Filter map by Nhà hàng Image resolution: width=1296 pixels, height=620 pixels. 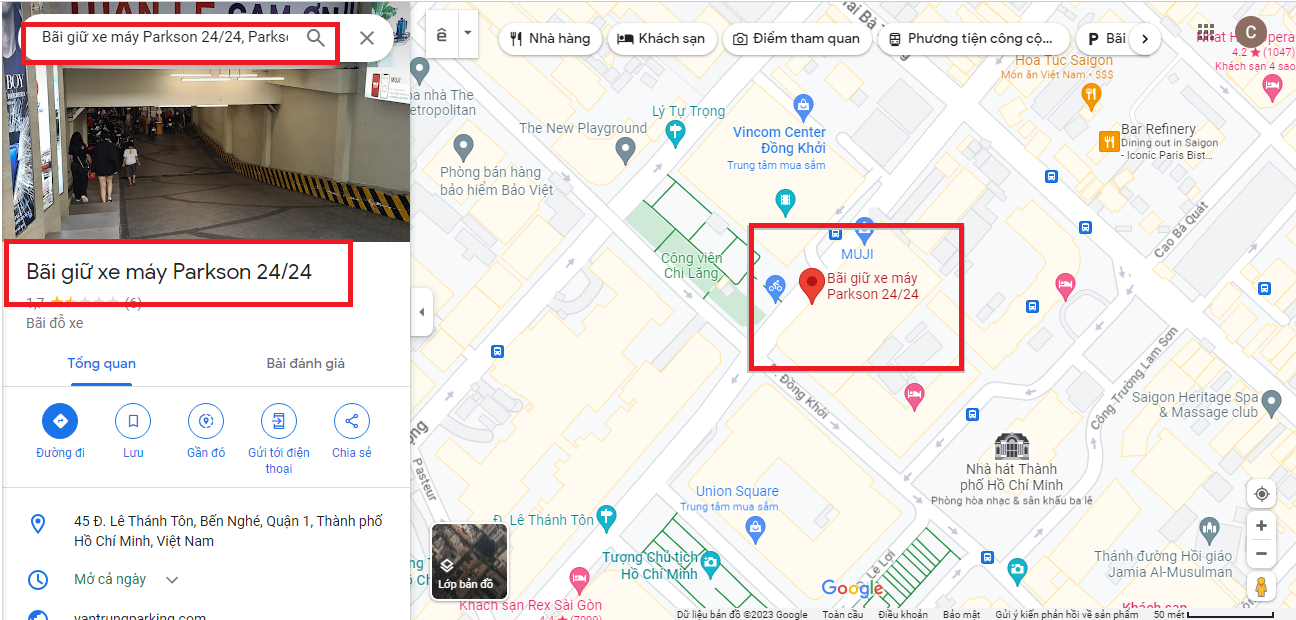tap(550, 39)
